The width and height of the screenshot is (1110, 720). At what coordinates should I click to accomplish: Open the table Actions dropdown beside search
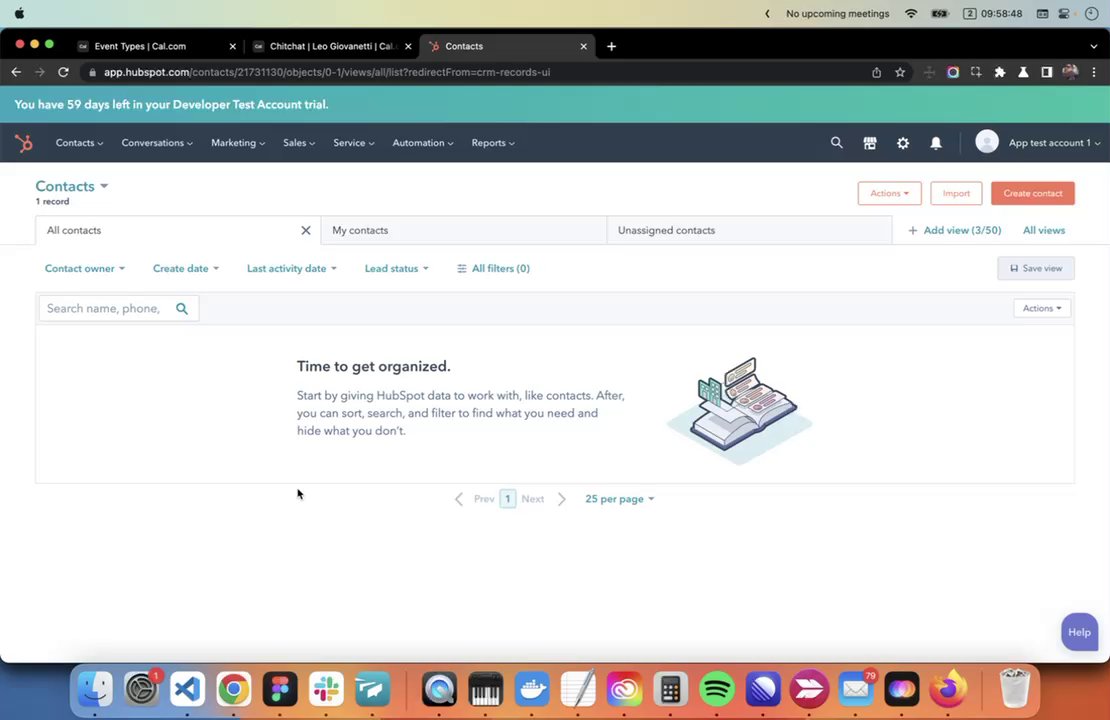click(x=1041, y=308)
